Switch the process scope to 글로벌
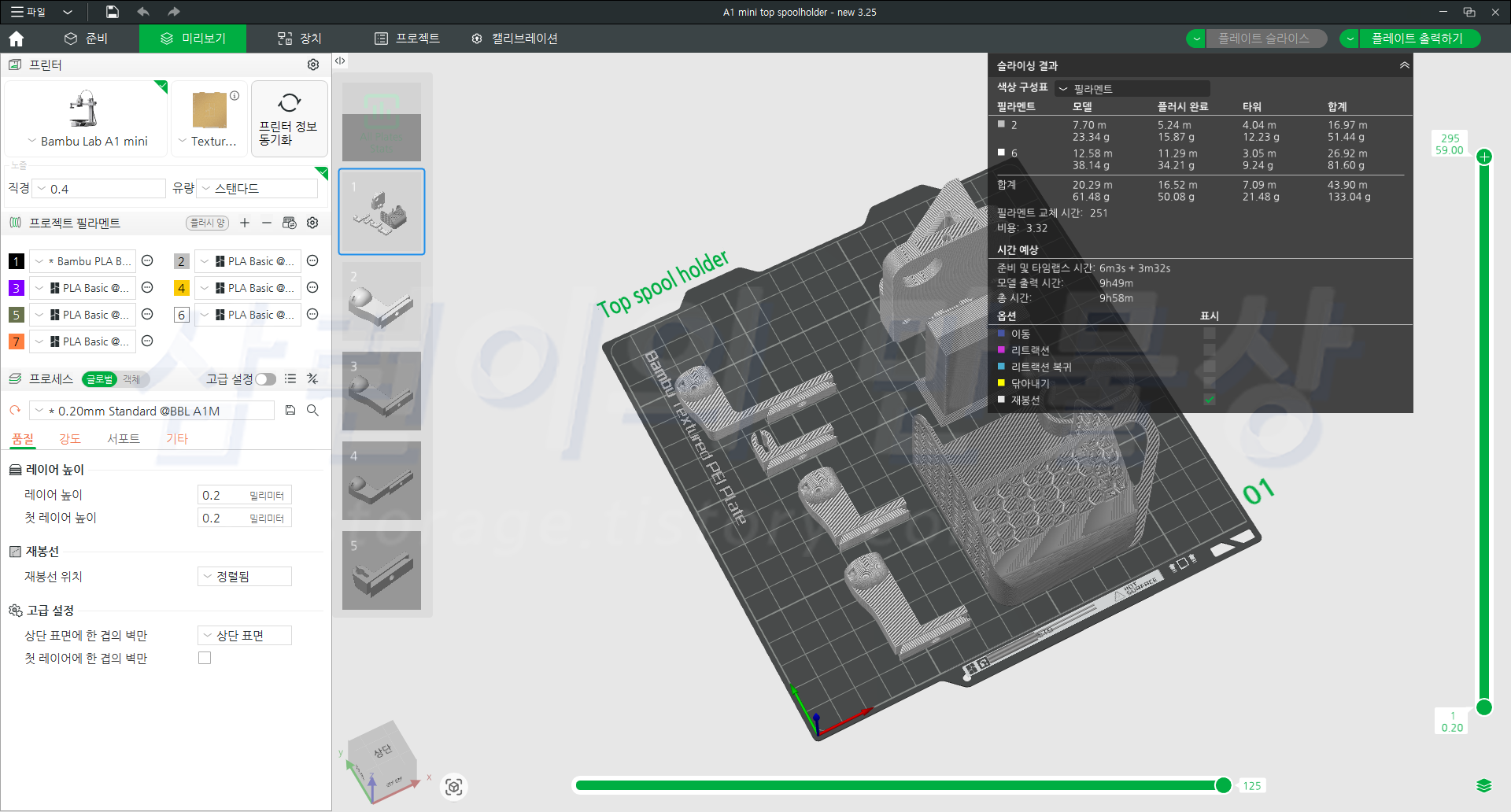 point(99,379)
